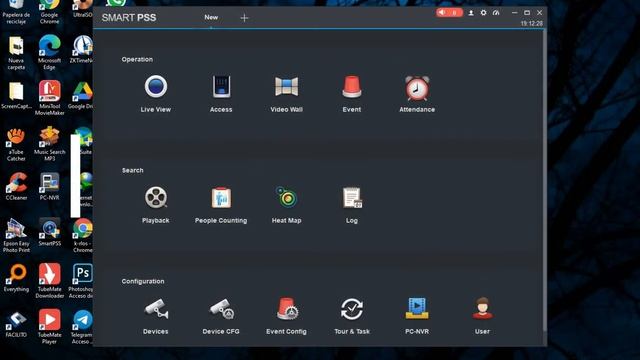The width and height of the screenshot is (640, 360).
Task: Click the SmartPSS window vertical scrollbar
Action: (544, 180)
